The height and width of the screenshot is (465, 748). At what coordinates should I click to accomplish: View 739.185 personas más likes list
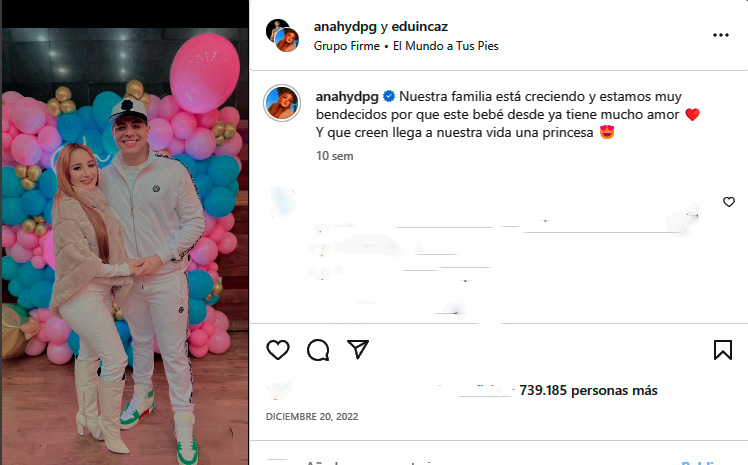pos(588,391)
